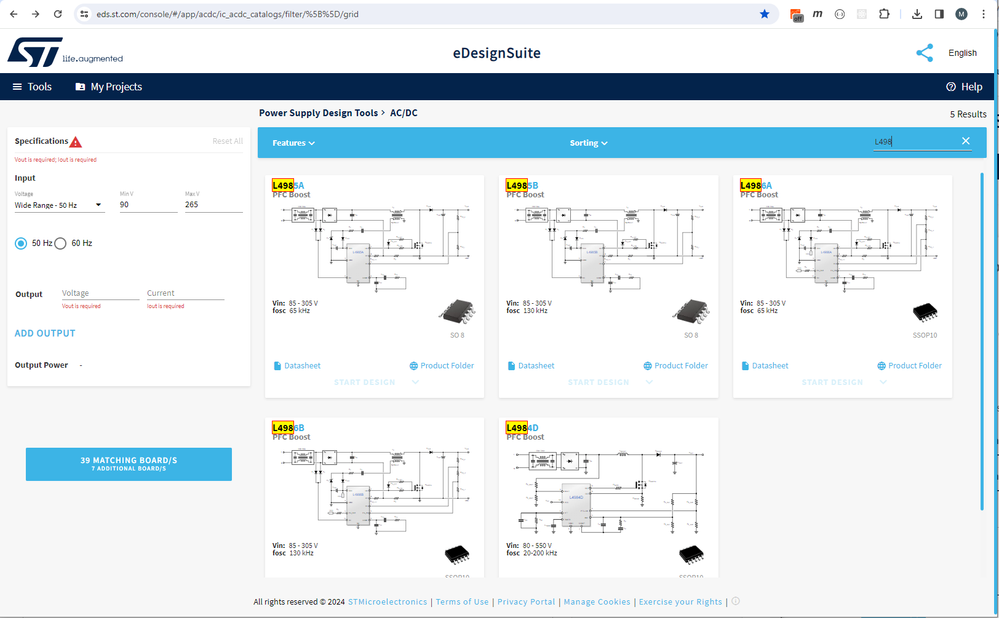Open Chrome three-dot menu
The width and height of the screenshot is (999, 618).
point(984,14)
